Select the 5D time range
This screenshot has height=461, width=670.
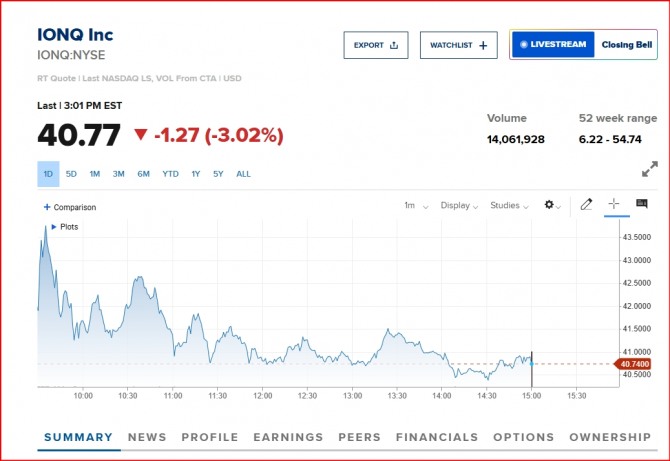pos(71,174)
